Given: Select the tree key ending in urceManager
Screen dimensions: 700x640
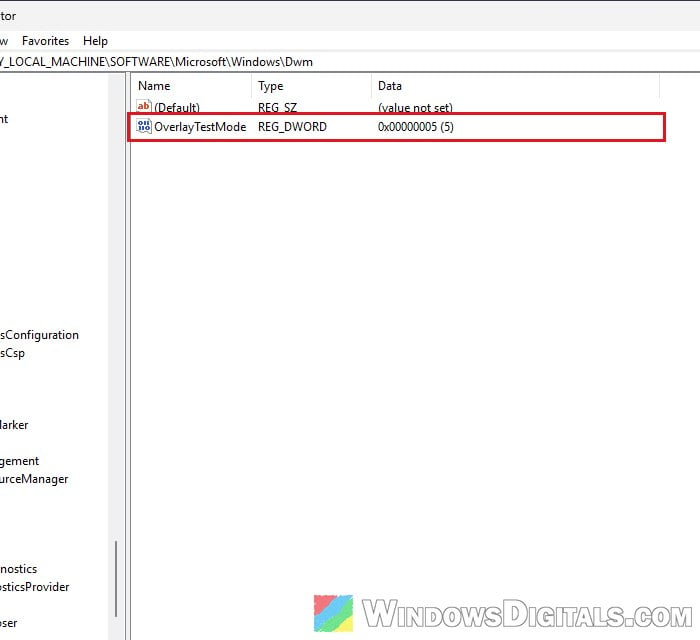Looking at the screenshot, I should coord(34,479).
